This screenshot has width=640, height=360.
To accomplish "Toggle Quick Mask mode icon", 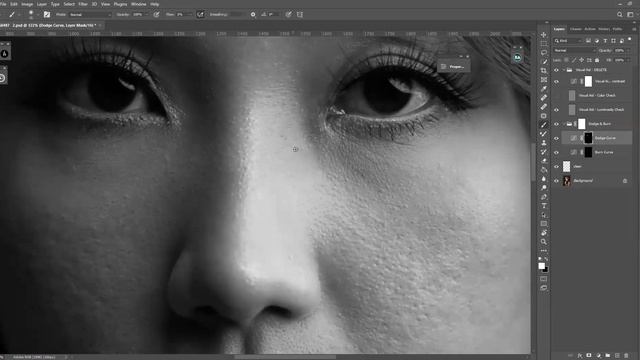I will point(544,279).
